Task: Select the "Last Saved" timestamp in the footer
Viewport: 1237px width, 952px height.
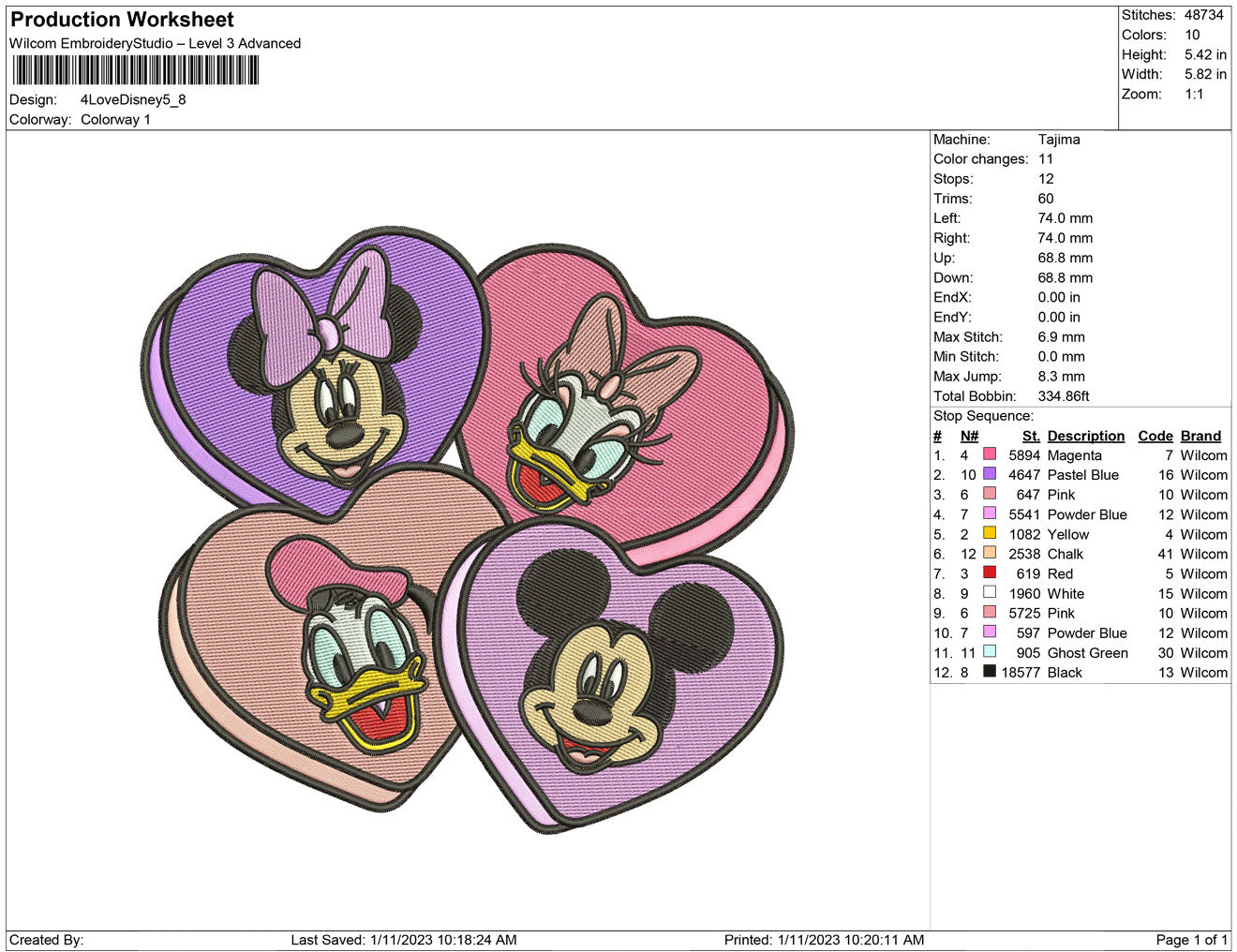Action: [404, 939]
